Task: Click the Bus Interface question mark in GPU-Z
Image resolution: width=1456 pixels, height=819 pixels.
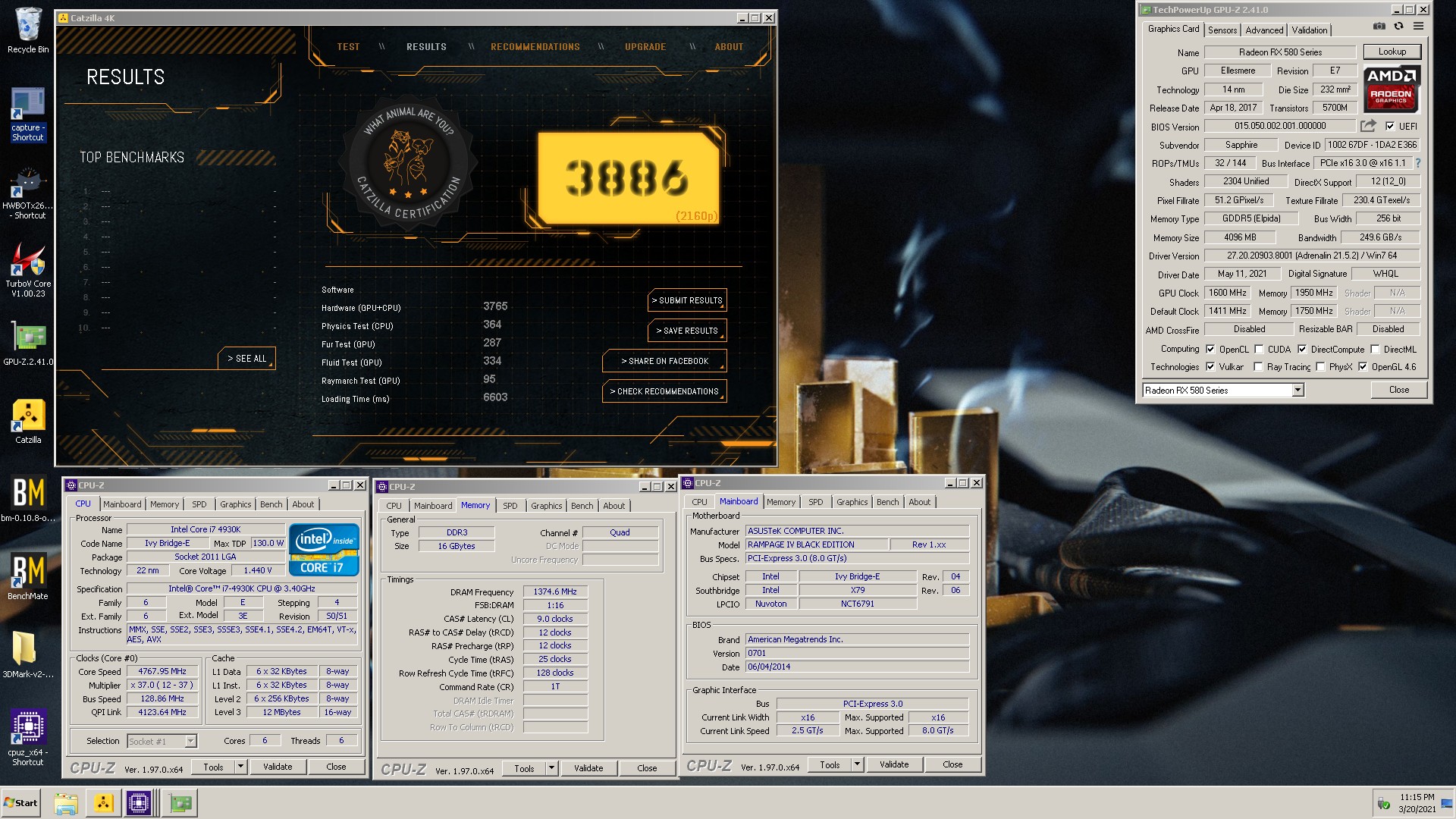Action: pyautogui.click(x=1417, y=163)
